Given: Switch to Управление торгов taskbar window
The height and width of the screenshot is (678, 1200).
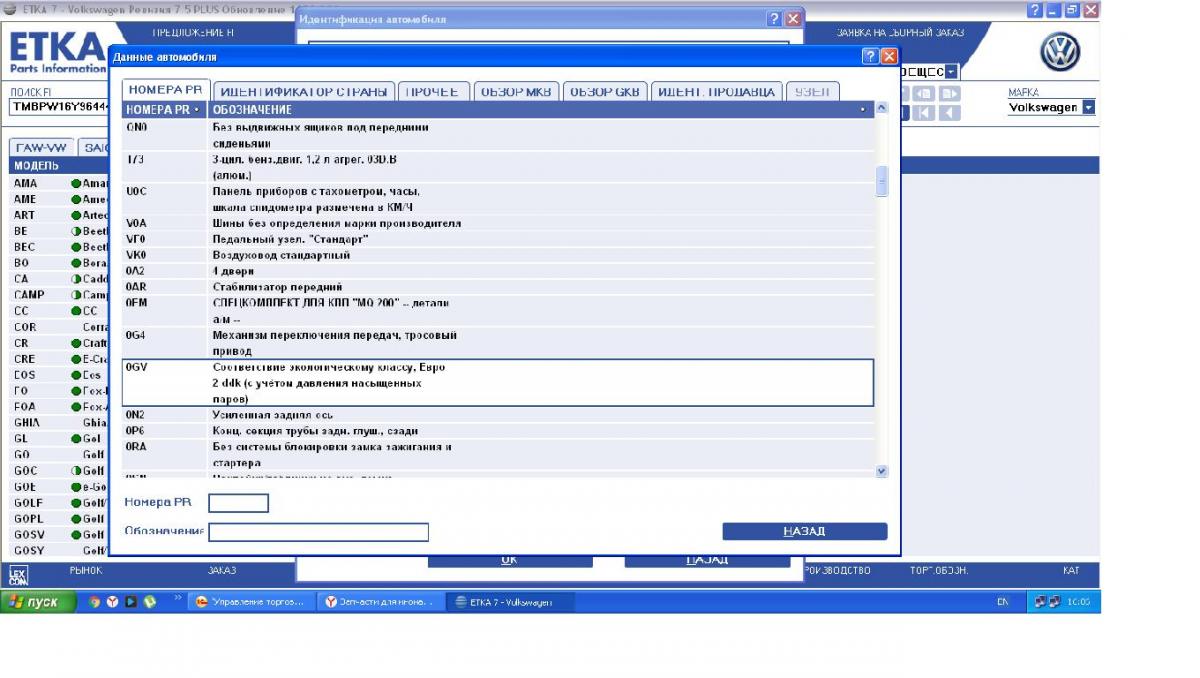Looking at the screenshot, I should pos(253,602).
